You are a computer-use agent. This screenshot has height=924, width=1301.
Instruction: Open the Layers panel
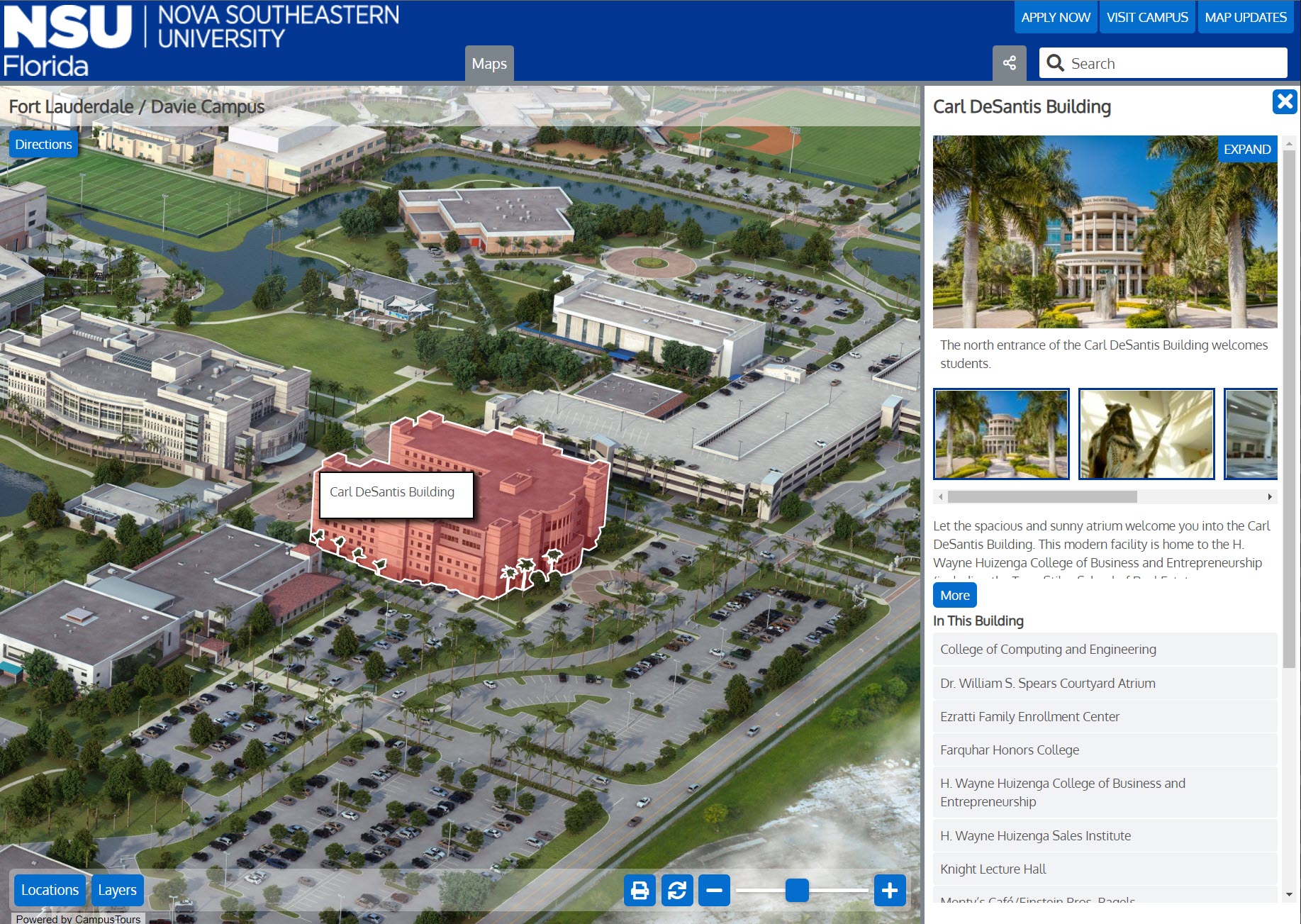point(117,890)
